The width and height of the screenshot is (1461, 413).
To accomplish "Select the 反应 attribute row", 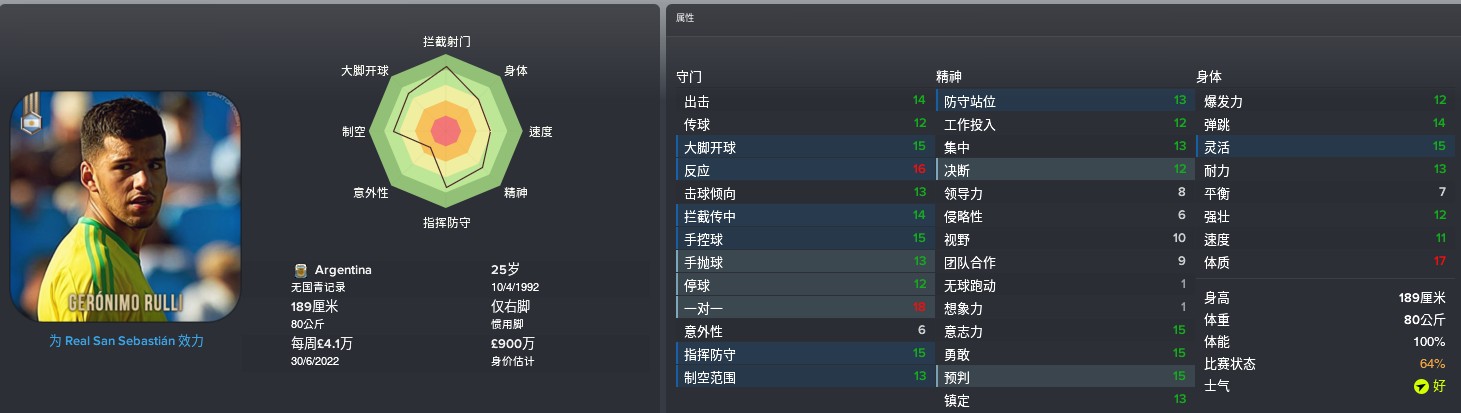I will pos(804,170).
